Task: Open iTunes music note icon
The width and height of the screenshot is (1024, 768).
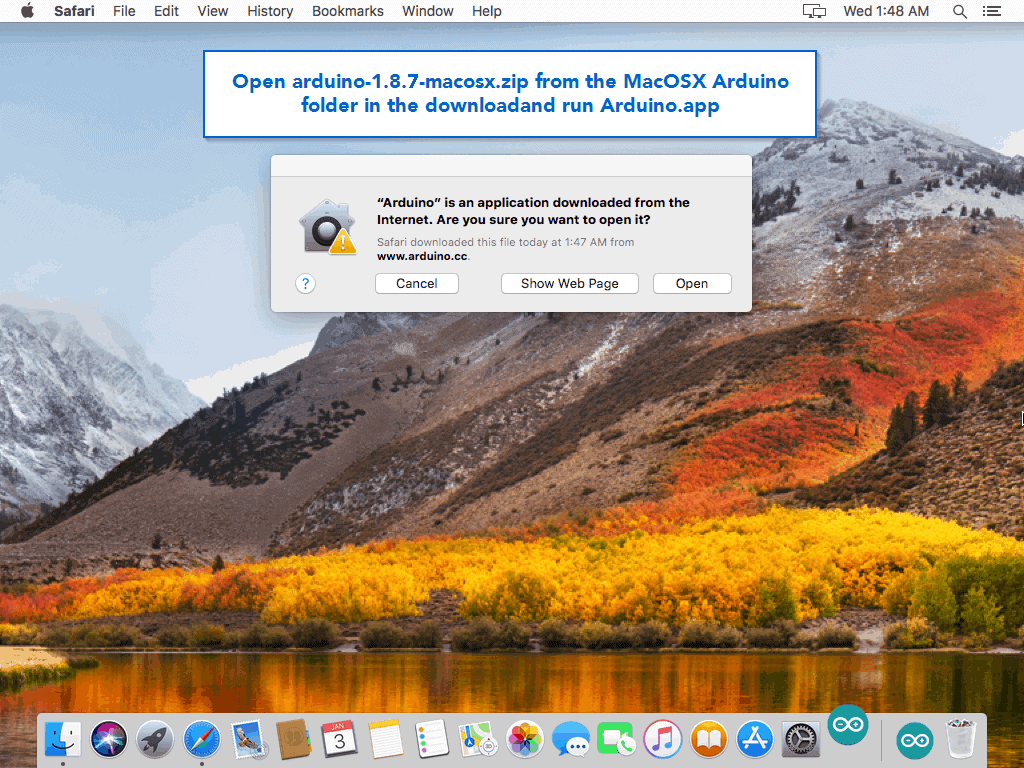Action: (x=663, y=739)
